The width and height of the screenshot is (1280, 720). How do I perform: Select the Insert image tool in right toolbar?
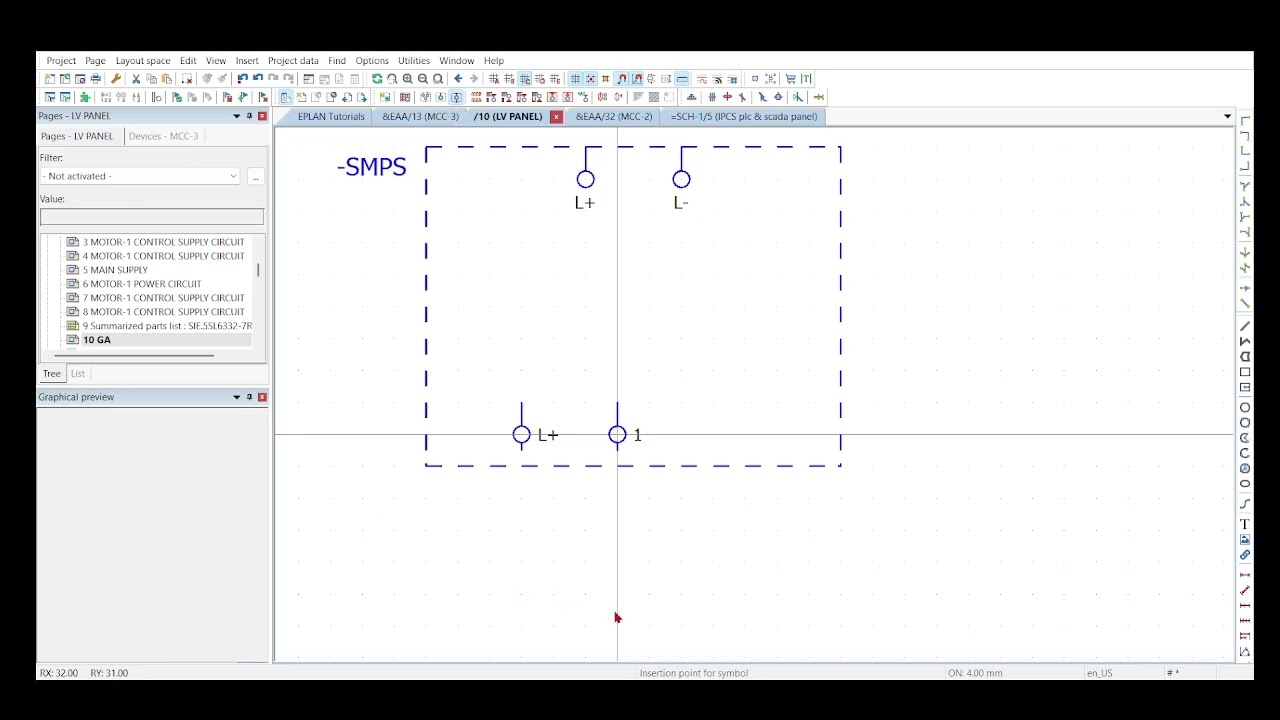(x=1245, y=539)
